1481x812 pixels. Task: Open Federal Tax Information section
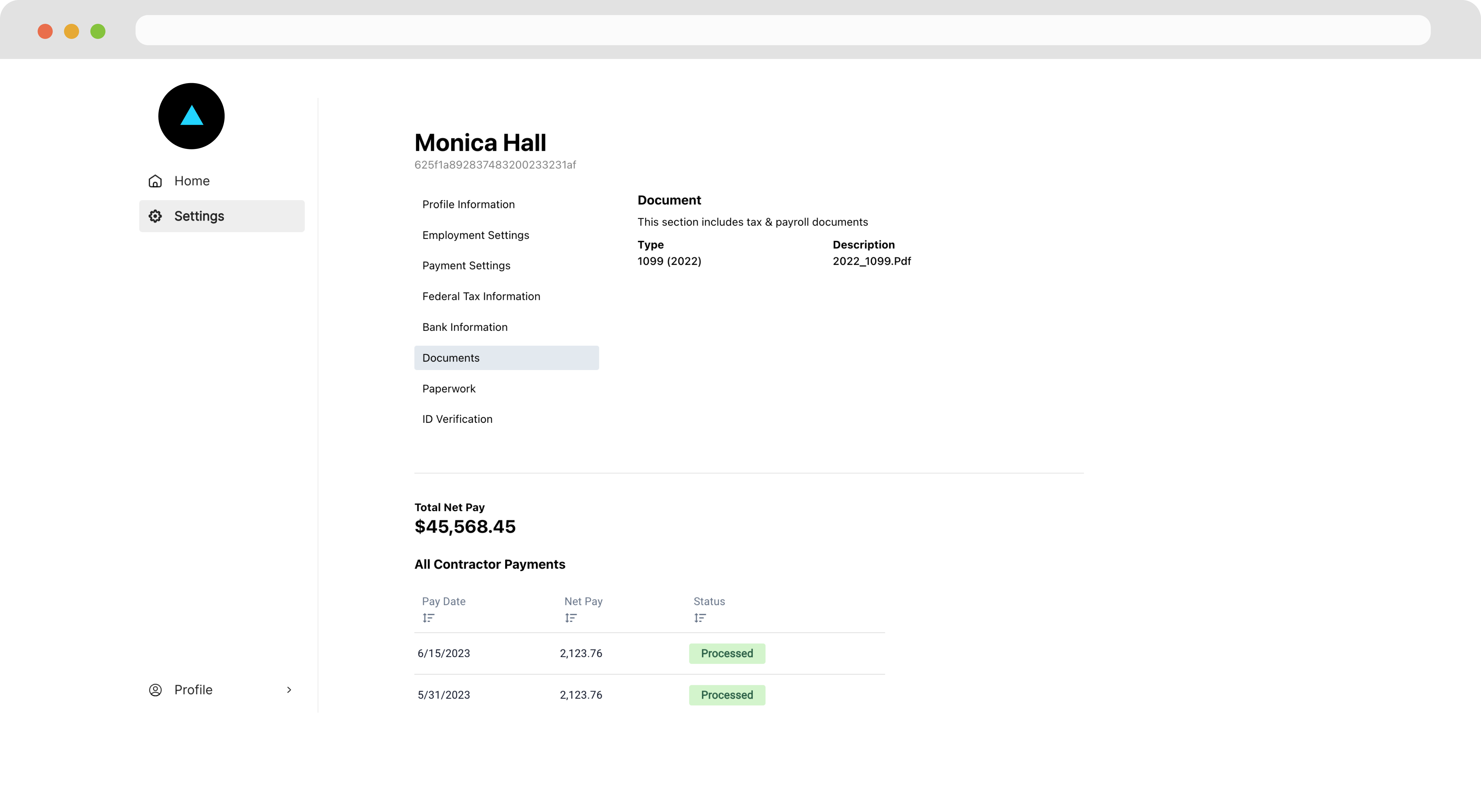click(x=506, y=296)
